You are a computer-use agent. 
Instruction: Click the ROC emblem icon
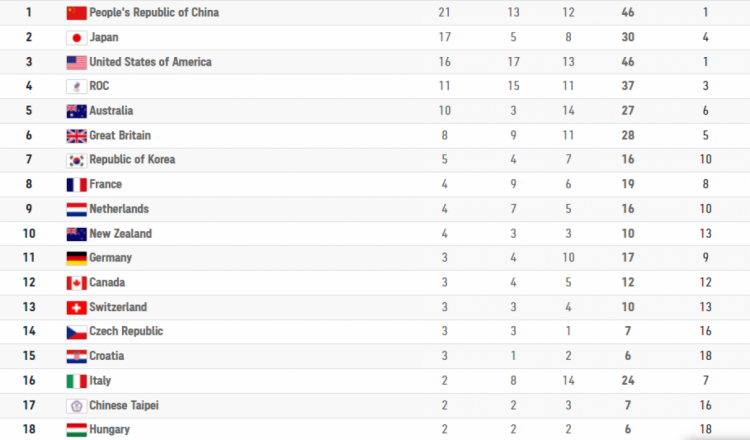[77, 87]
